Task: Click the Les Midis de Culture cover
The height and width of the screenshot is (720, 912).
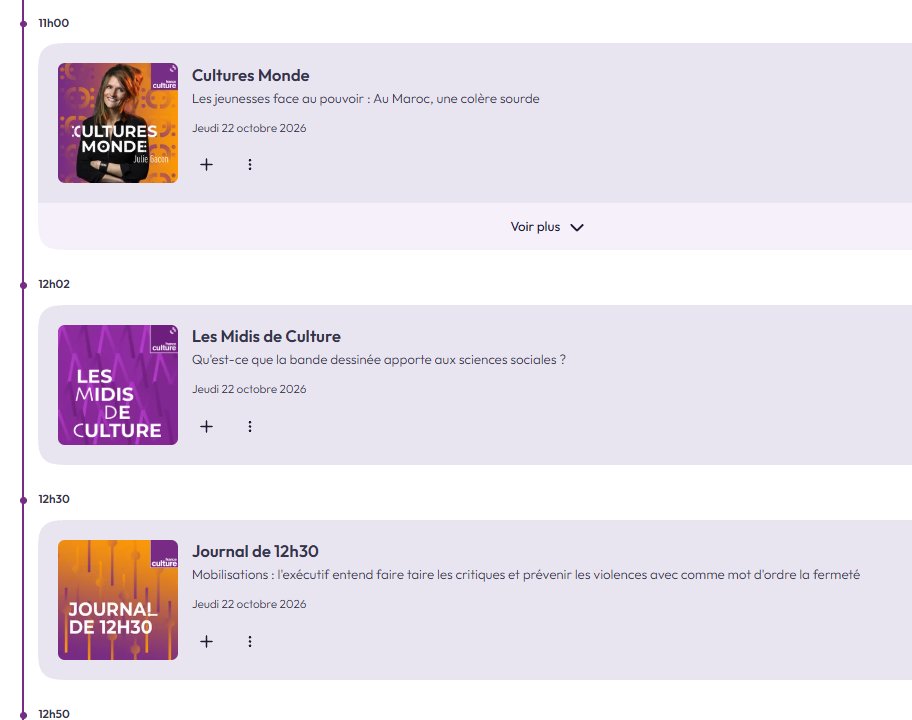Action: (118, 385)
